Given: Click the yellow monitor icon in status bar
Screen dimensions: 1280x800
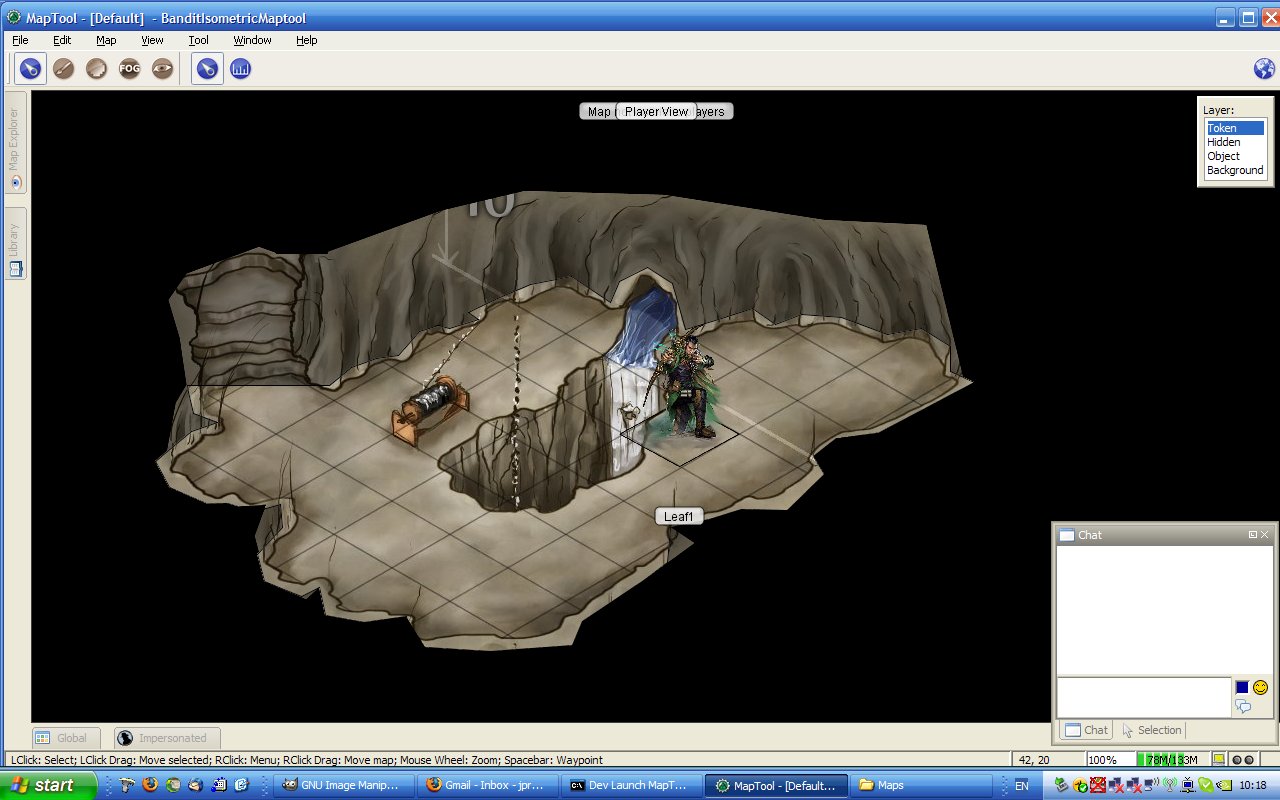Looking at the screenshot, I should tap(1218, 760).
